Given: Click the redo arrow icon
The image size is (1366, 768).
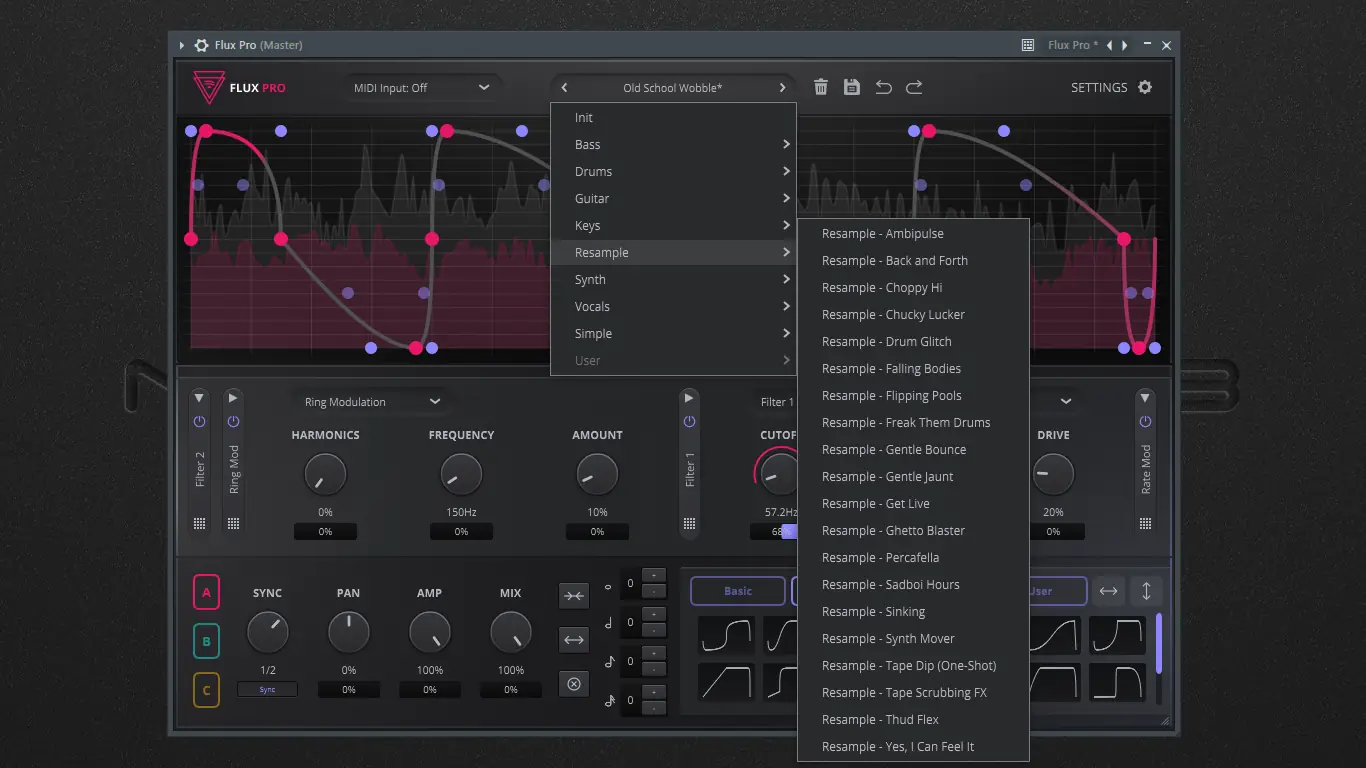Looking at the screenshot, I should coord(914,88).
